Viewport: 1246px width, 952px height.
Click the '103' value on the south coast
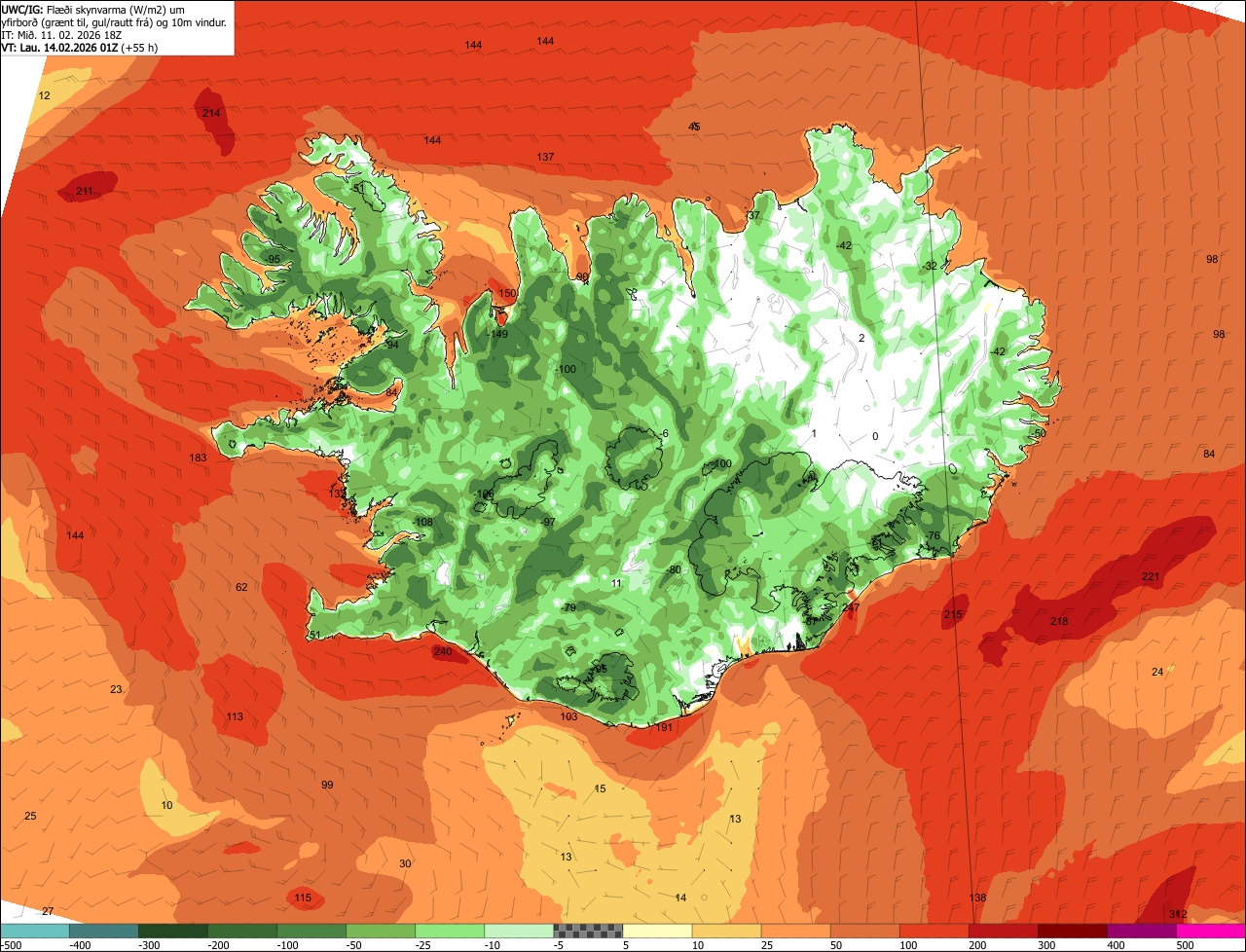[x=568, y=716]
